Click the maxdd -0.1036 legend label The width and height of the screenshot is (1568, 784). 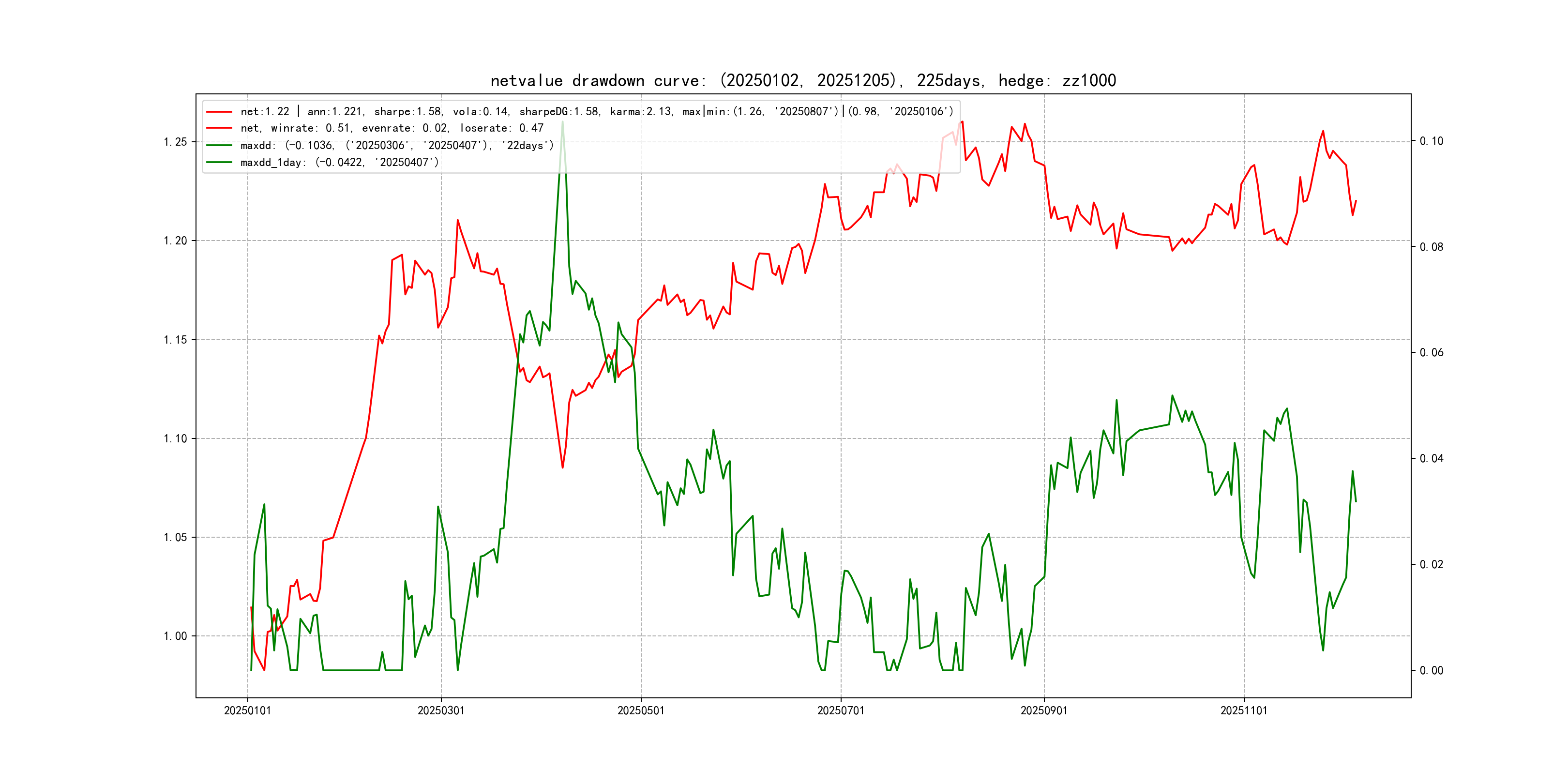(397, 146)
